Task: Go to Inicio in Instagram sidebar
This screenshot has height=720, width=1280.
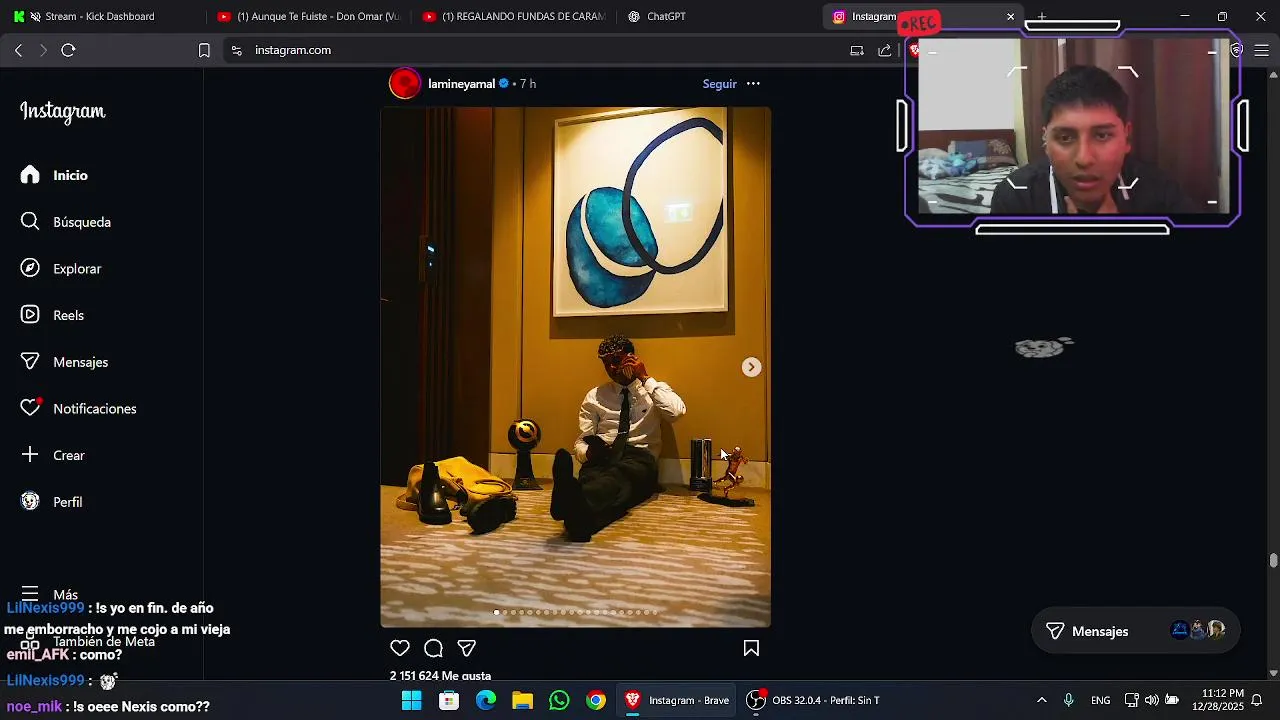Action: [x=55, y=175]
